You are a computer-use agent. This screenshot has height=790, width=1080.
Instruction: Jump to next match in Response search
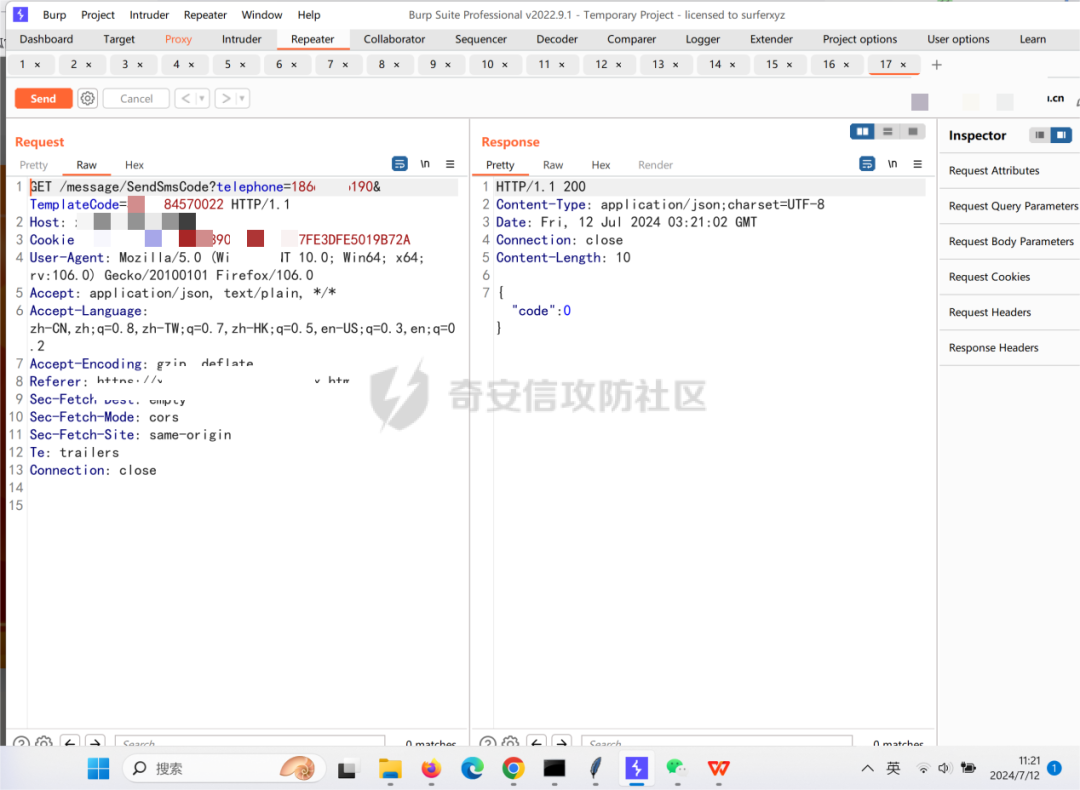pyautogui.click(x=562, y=743)
